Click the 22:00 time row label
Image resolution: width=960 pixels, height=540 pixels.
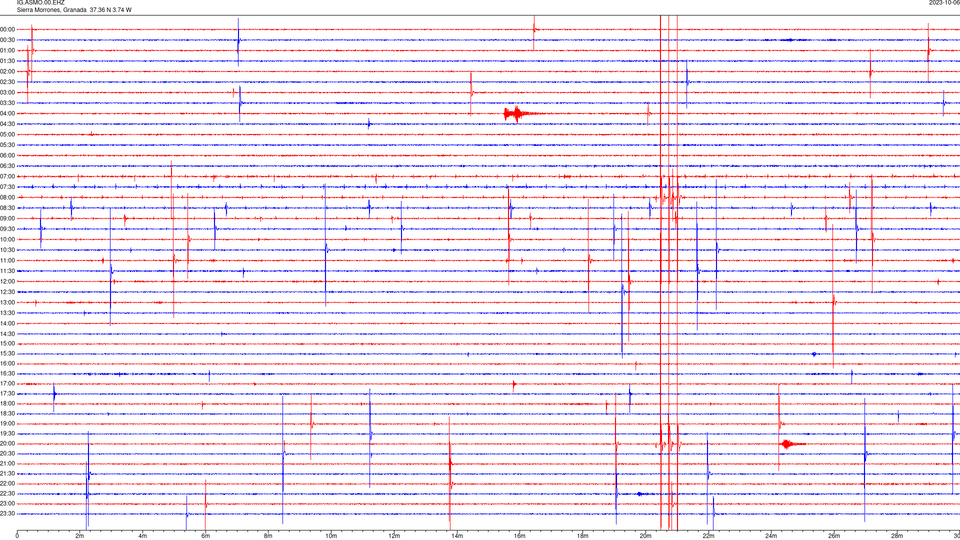click(7, 484)
